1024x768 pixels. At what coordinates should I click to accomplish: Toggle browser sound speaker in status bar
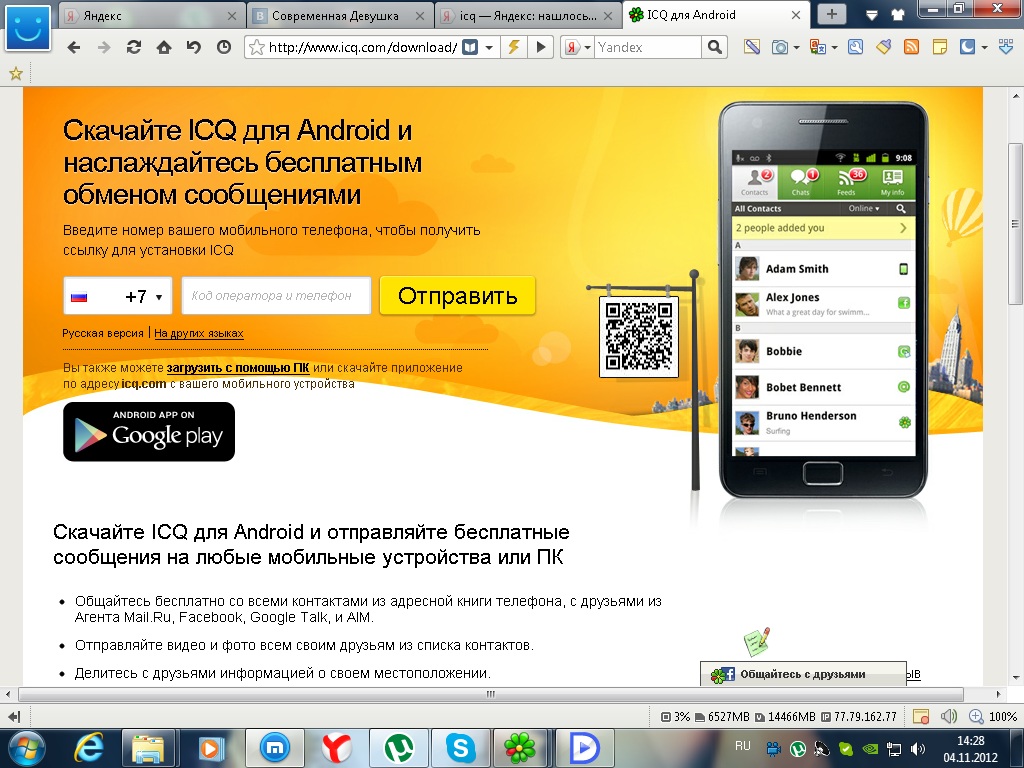pos(948,716)
